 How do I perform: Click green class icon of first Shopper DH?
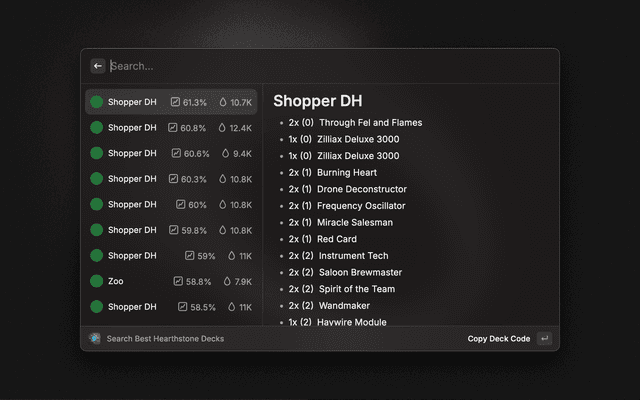[x=97, y=102]
